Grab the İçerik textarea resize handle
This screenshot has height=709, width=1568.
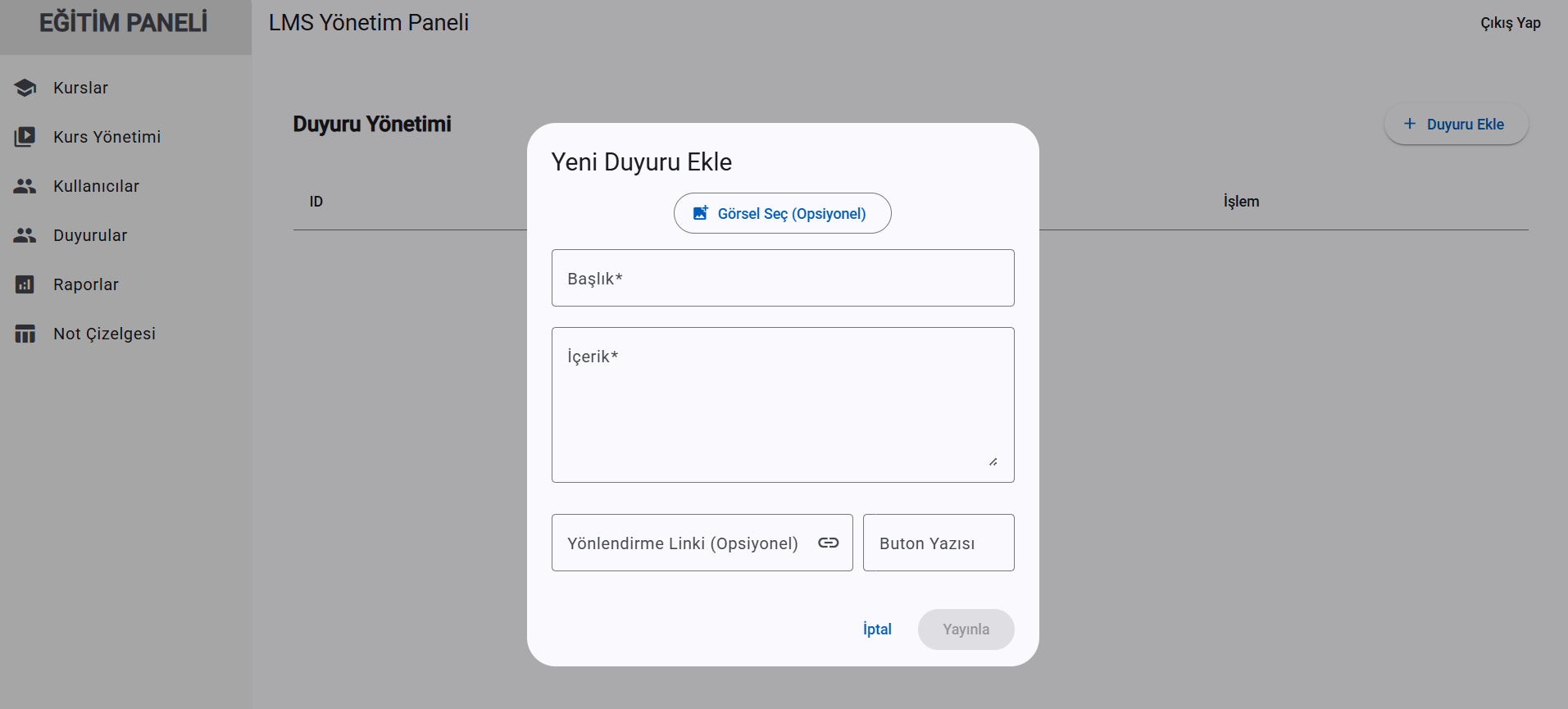(993, 461)
